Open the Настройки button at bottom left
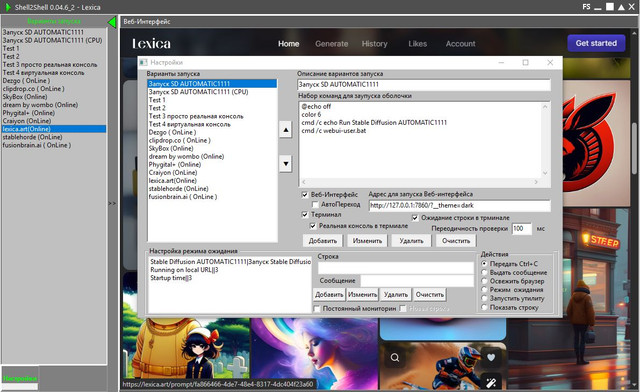This screenshot has width=640, height=392. point(20,379)
